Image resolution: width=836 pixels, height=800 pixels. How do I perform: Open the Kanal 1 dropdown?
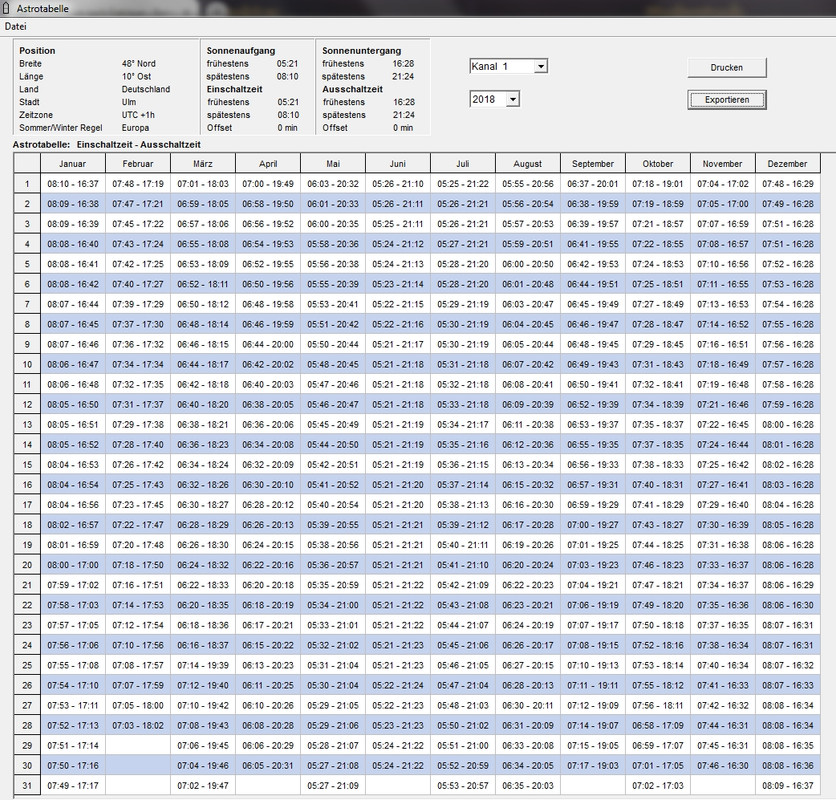[x=541, y=66]
